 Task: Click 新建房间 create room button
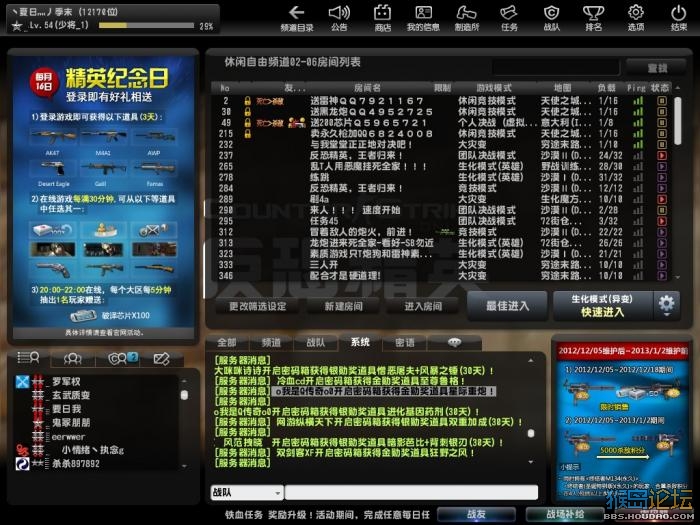point(344,306)
